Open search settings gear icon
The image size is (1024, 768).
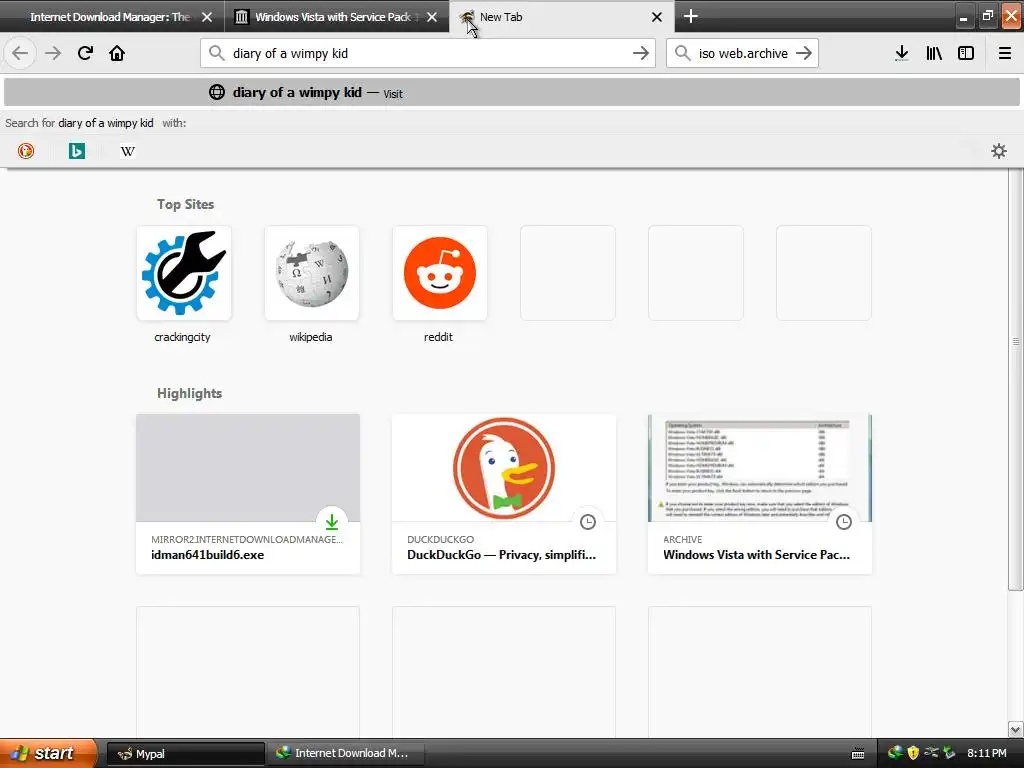(x=999, y=151)
